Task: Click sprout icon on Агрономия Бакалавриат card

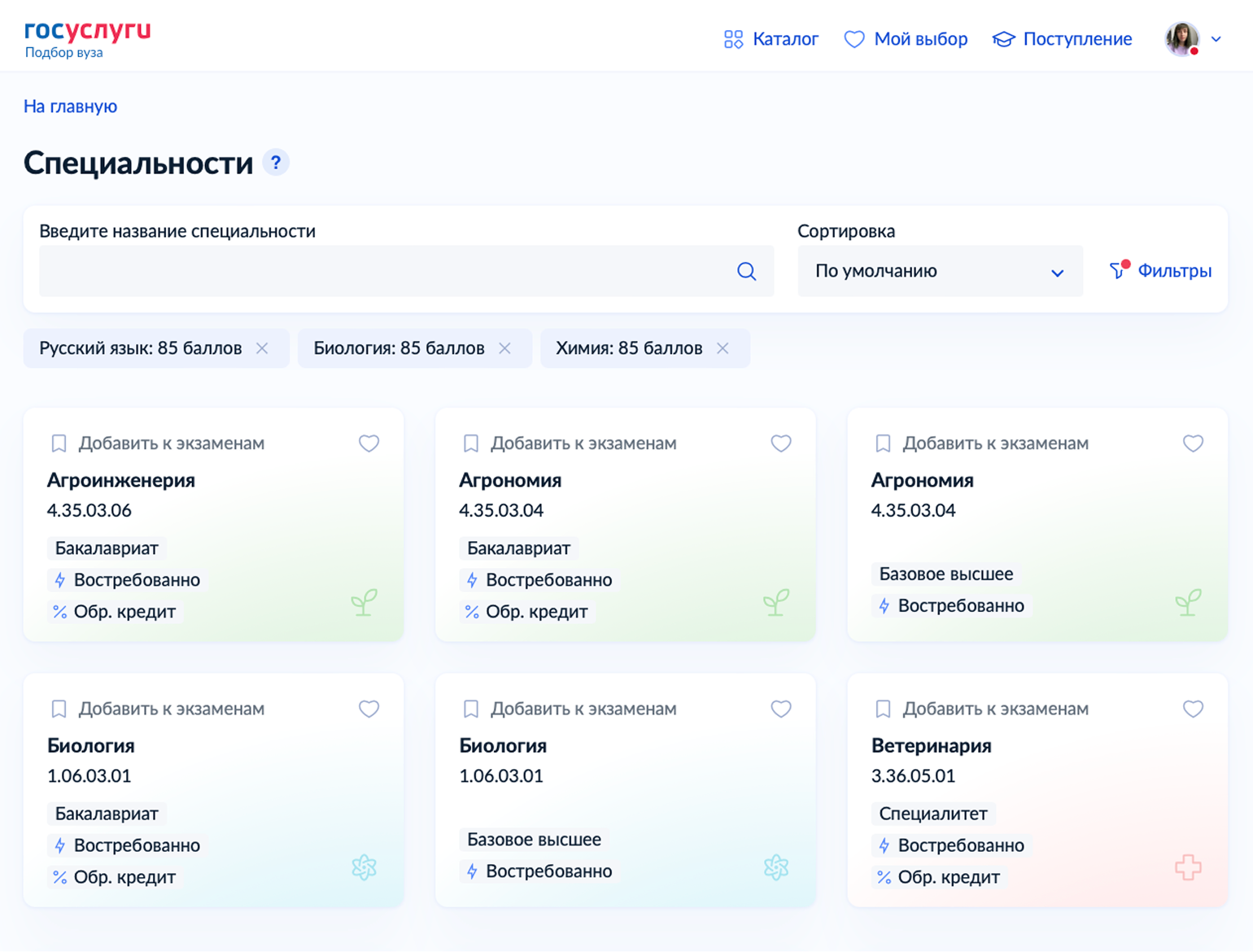Action: tap(776, 602)
